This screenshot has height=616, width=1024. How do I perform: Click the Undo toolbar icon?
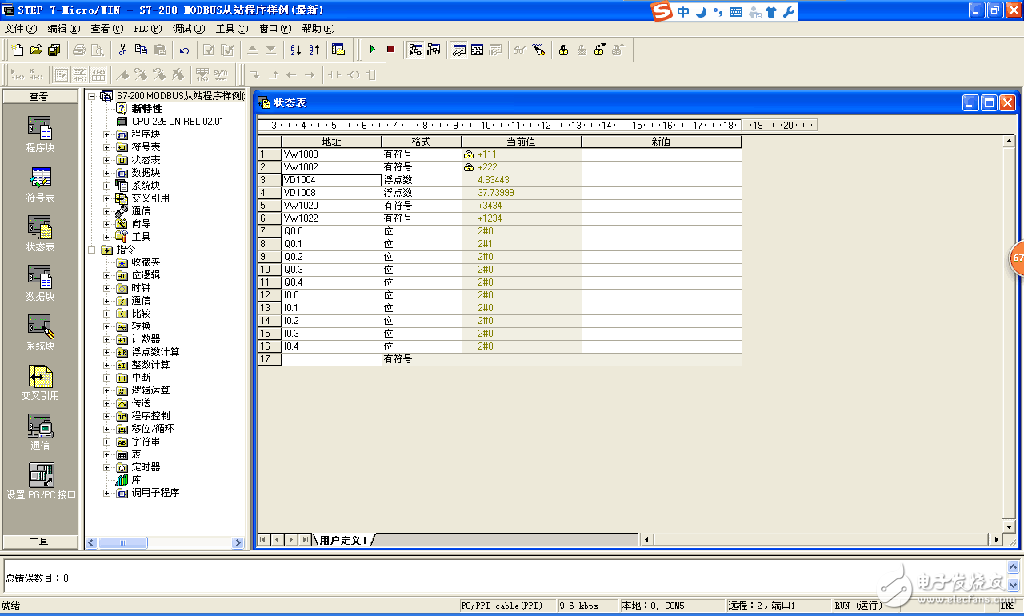point(184,49)
